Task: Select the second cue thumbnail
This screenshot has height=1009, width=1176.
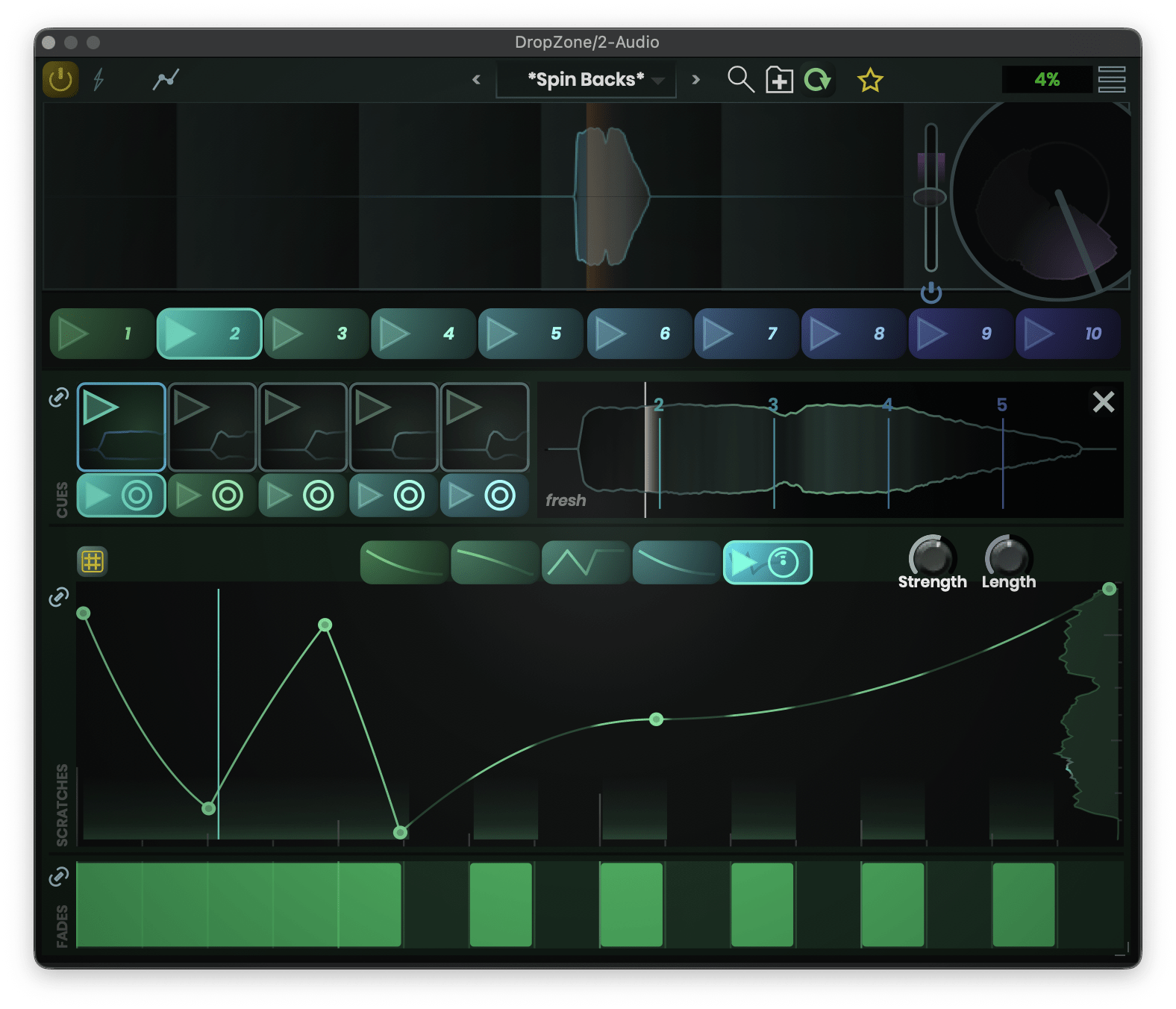Action: coord(212,427)
